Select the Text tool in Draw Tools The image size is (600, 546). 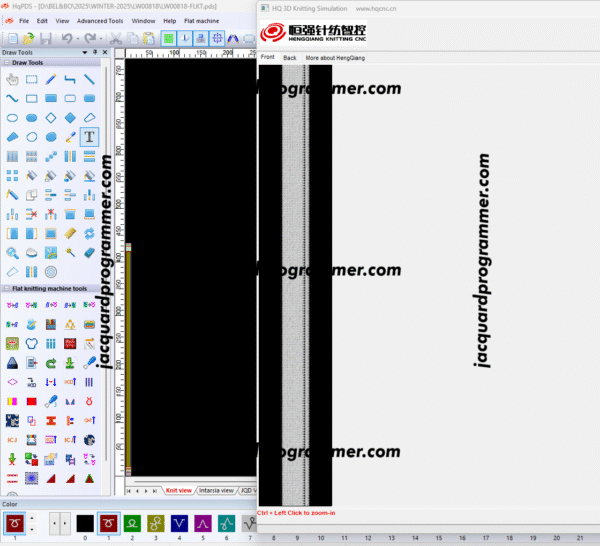[x=89, y=136]
